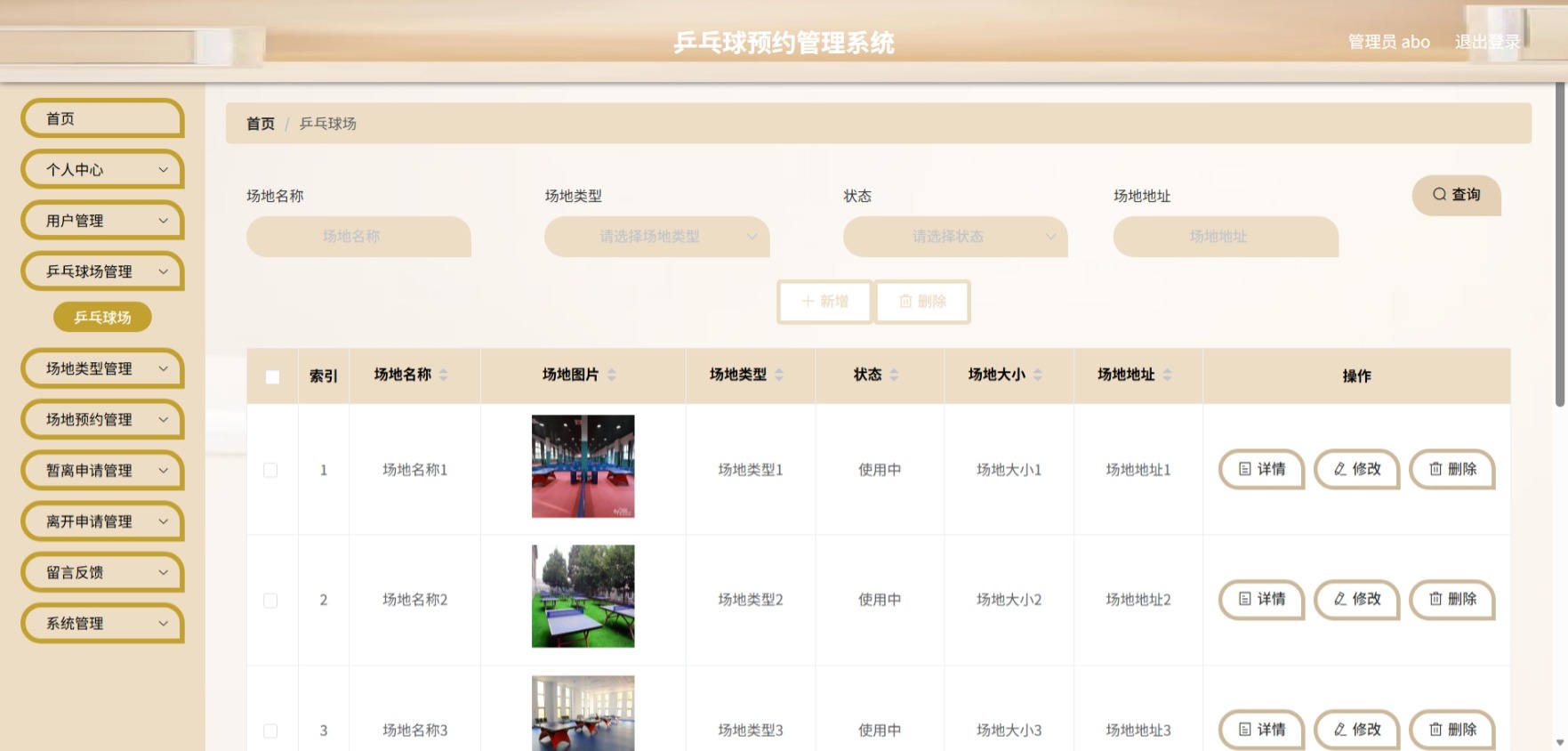Expand the 留言反馈 sidebar menu
Screen dimensions: 1568x751
(x=102, y=572)
